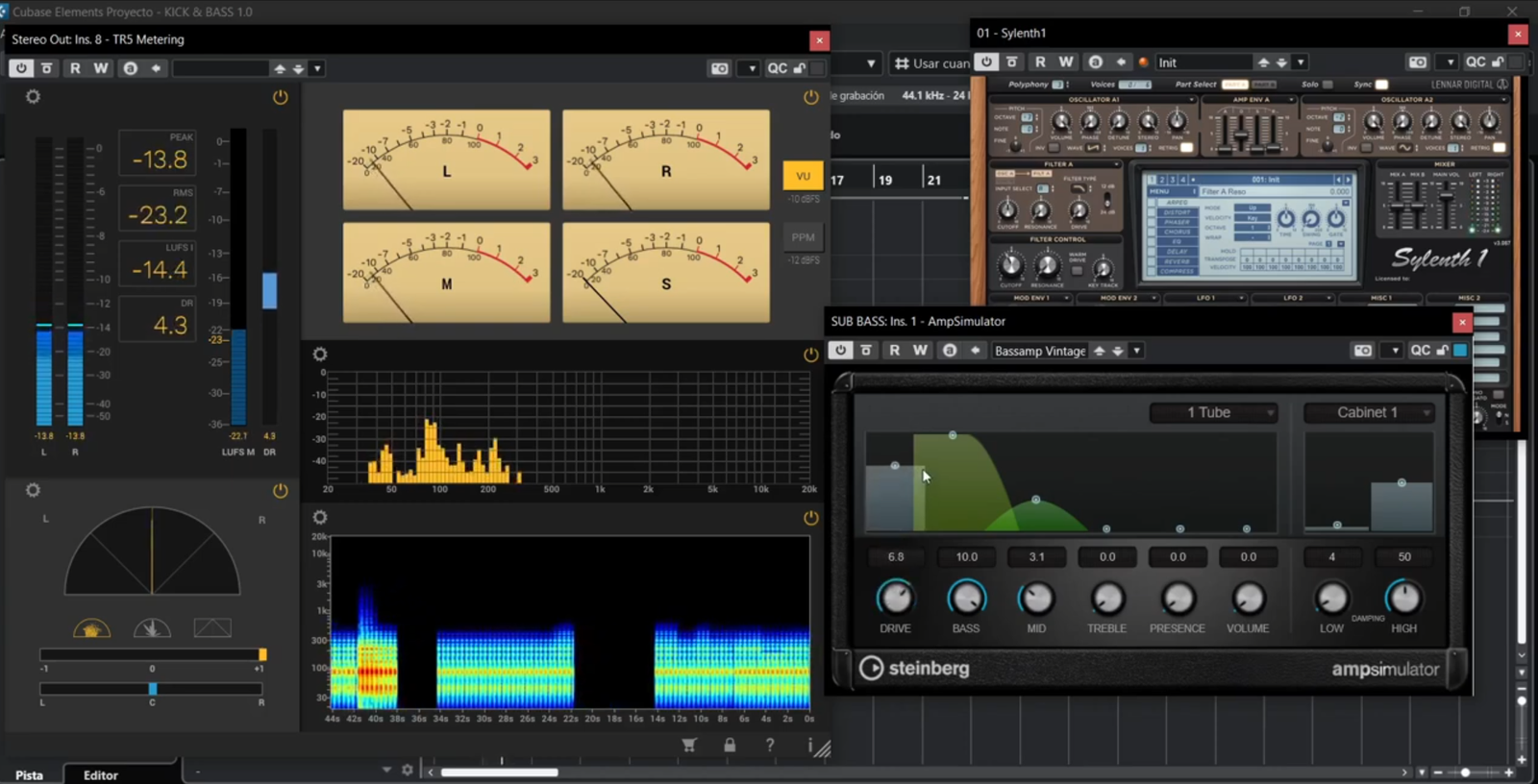Open the loudness meter settings gear

click(33, 97)
